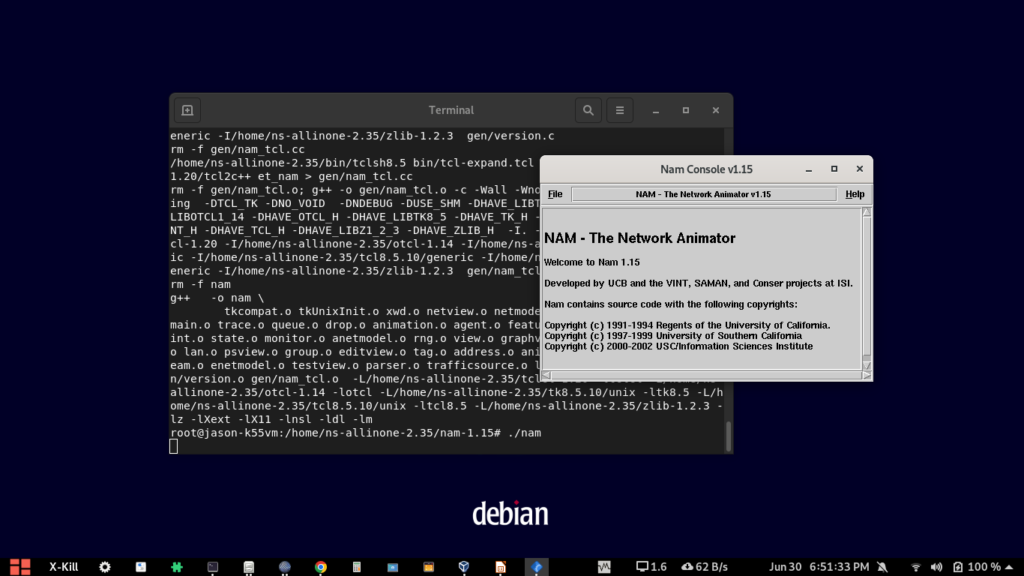This screenshot has height=576, width=1024.
Task: Open the Help menu in Nam Console
Action: pos(854,194)
